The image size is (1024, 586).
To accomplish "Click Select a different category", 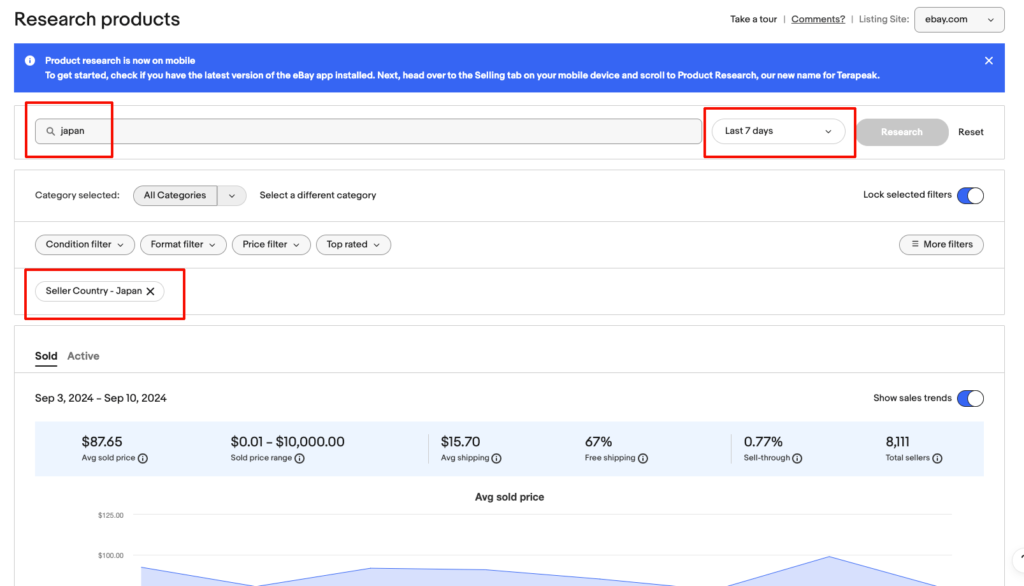I will click(x=318, y=195).
